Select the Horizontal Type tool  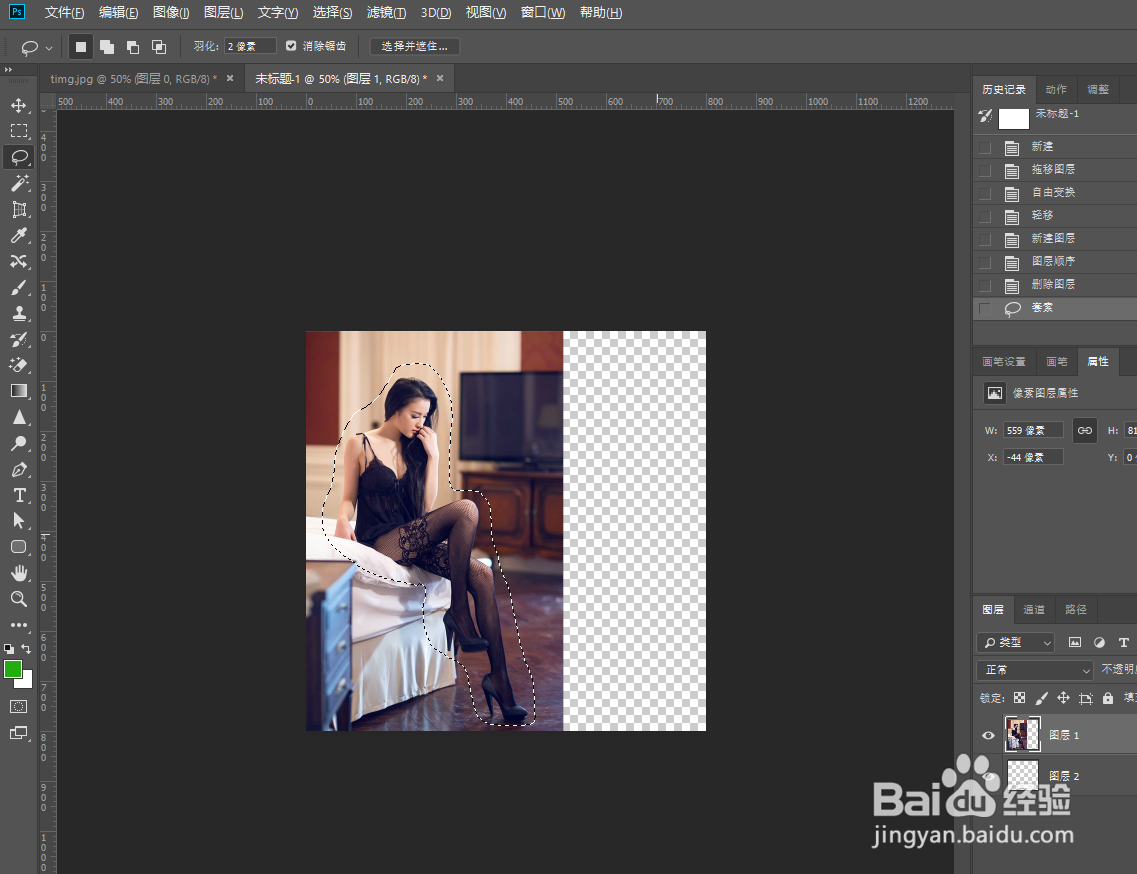click(19, 495)
